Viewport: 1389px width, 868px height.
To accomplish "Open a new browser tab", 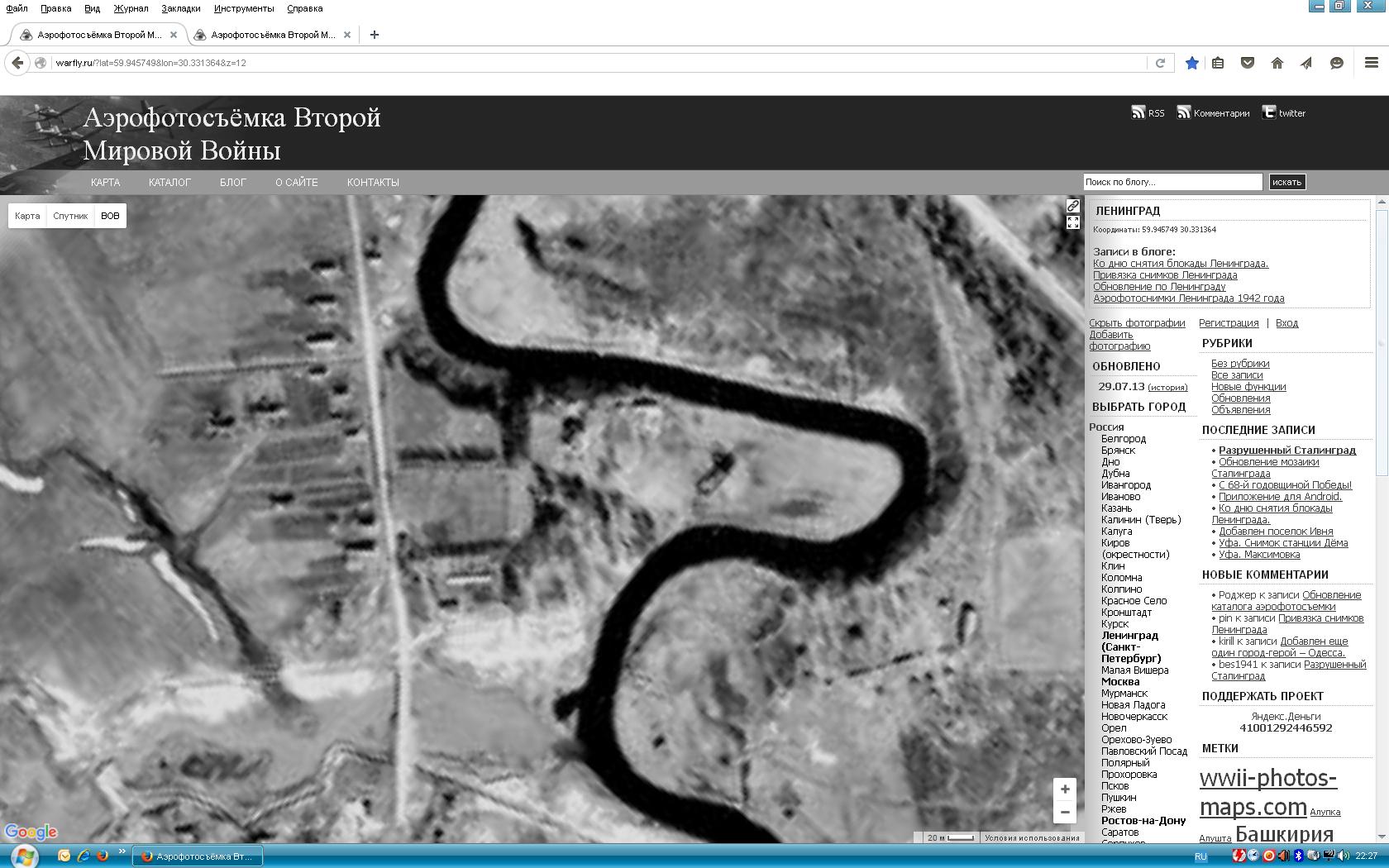I will [375, 35].
